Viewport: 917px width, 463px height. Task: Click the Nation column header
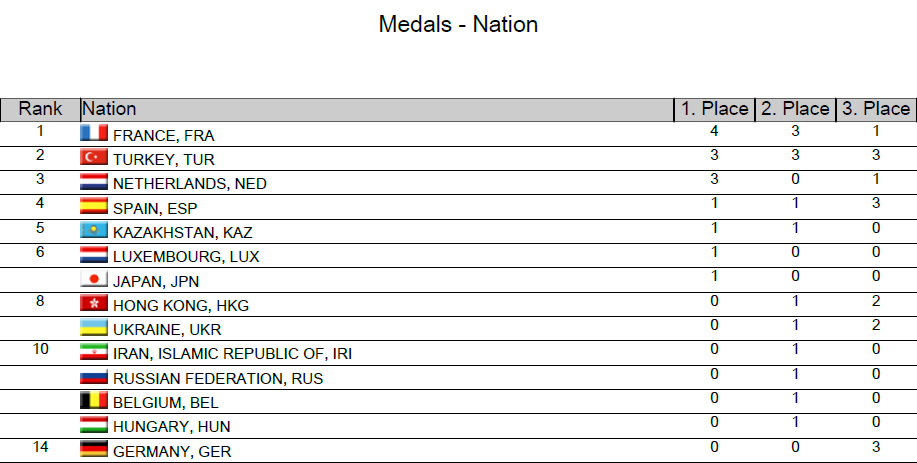(109, 109)
